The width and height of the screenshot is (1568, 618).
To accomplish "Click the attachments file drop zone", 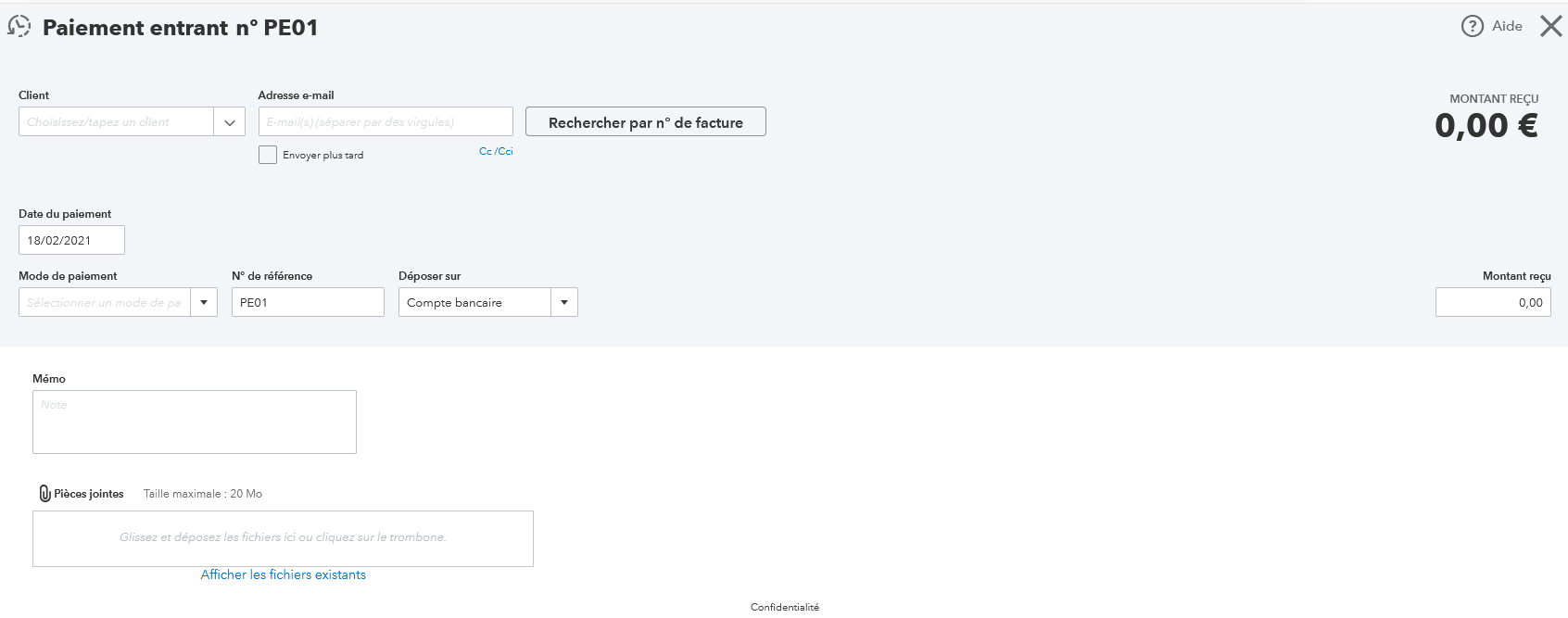I will tap(283, 538).
